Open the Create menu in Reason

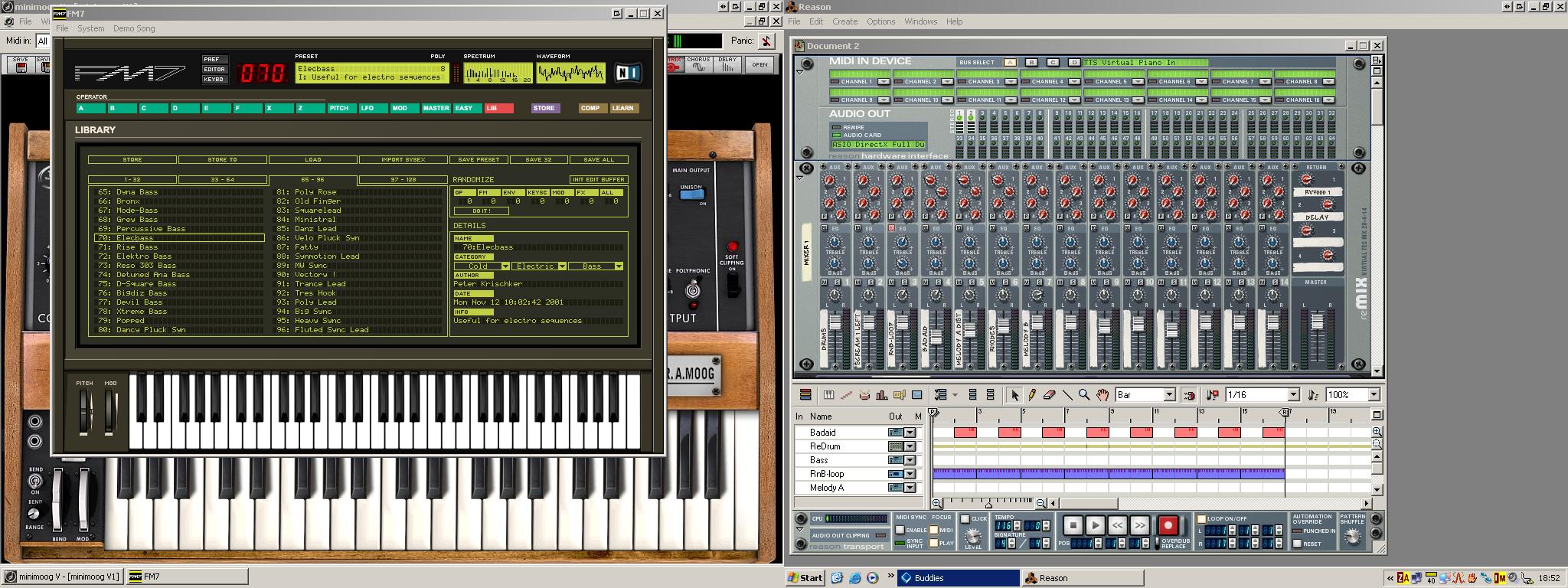[x=844, y=21]
